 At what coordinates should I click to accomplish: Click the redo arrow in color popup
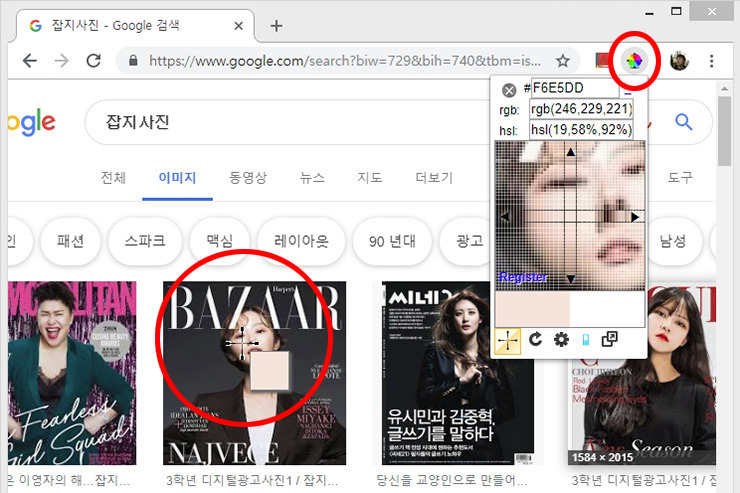[536, 339]
